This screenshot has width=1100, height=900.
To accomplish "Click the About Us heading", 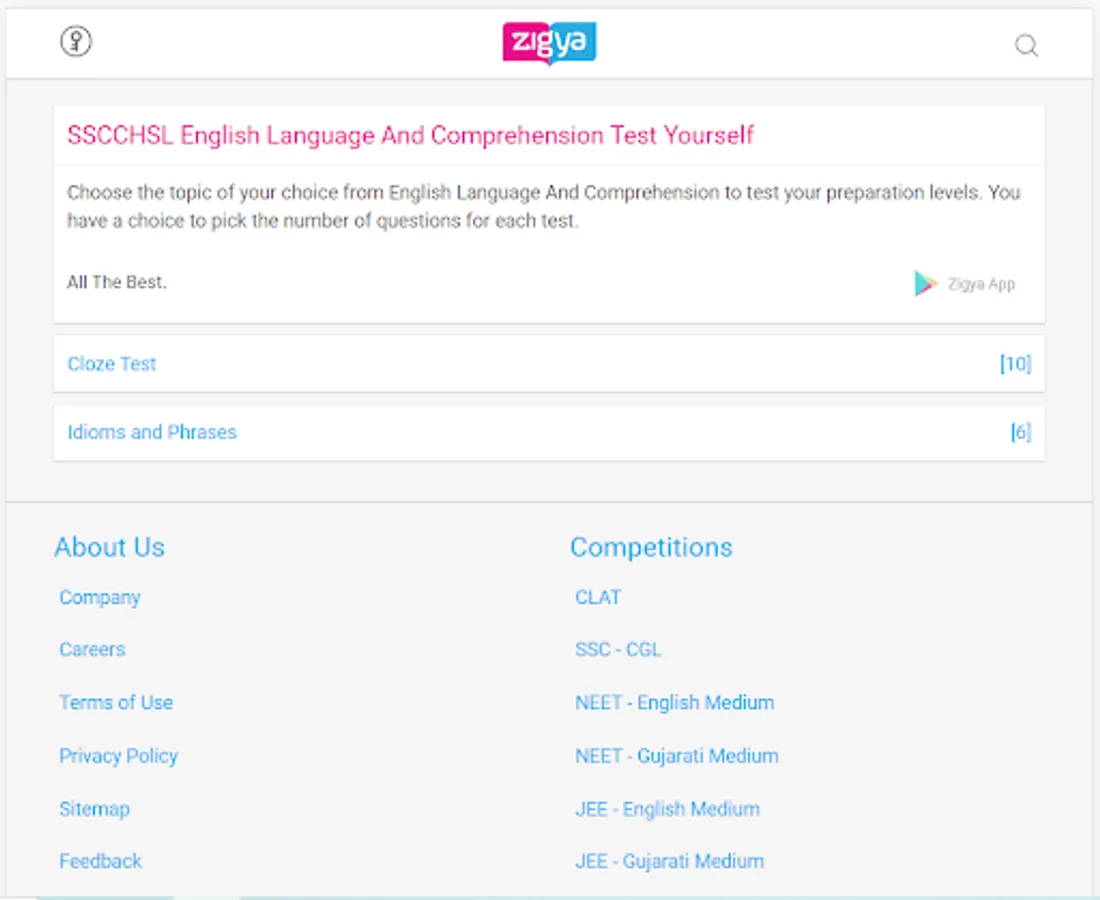I will [x=109, y=547].
